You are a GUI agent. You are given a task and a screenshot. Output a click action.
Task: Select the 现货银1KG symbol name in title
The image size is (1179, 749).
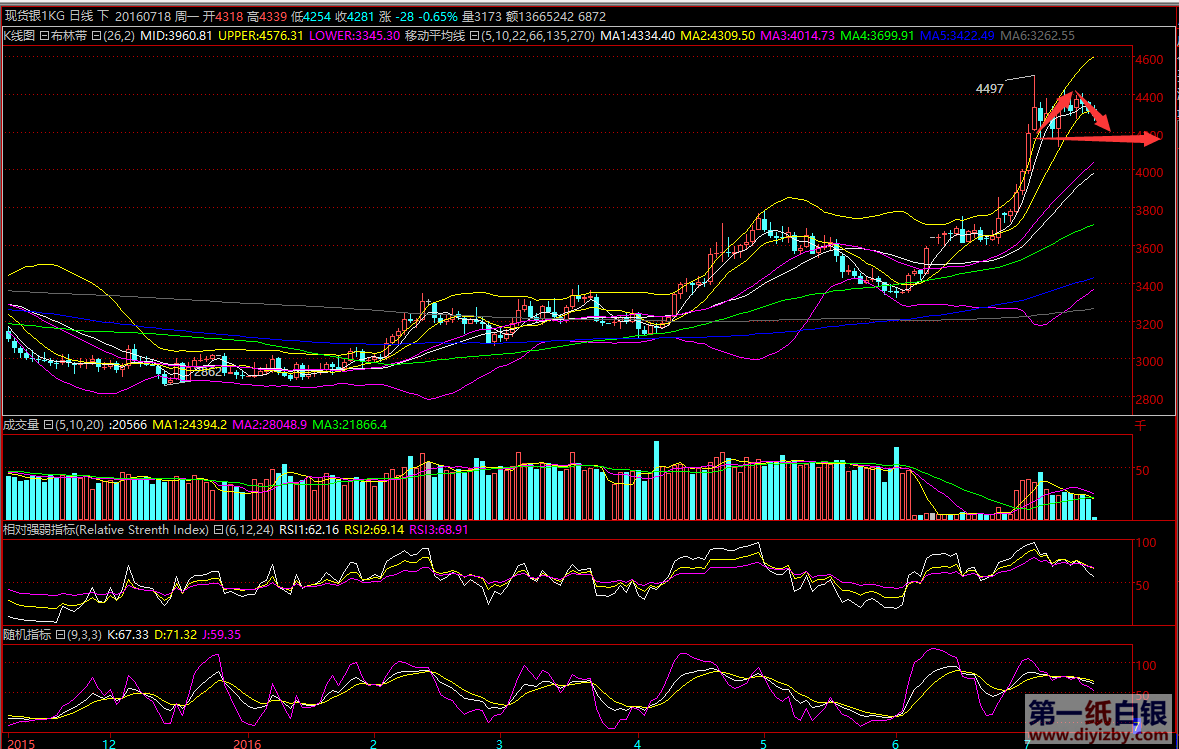coord(34,17)
